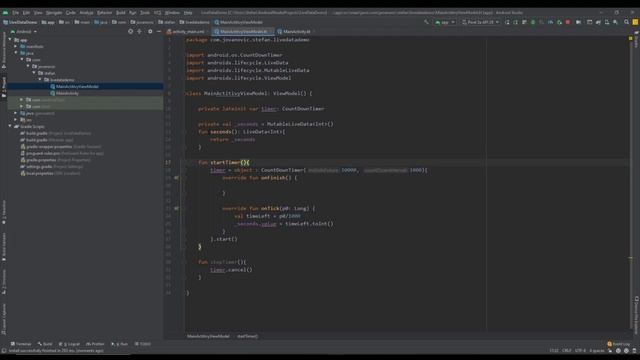
Task: Open the Pixel device selector dropdown
Action: point(480,22)
